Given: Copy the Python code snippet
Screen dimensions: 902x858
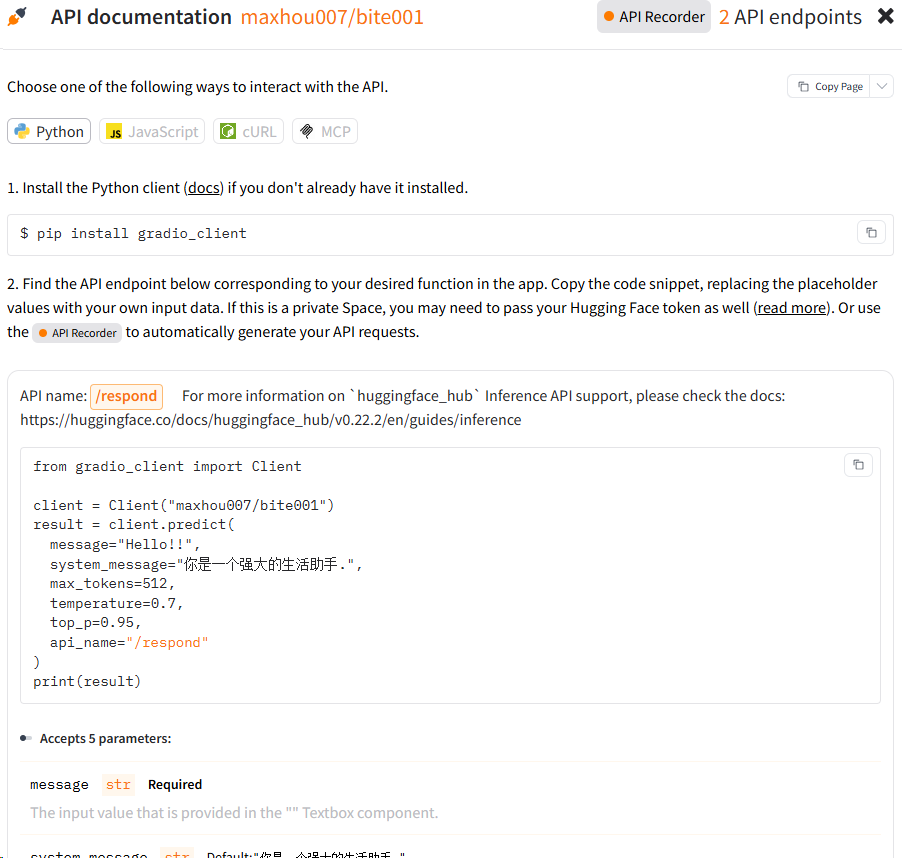Looking at the screenshot, I should [x=858, y=465].
